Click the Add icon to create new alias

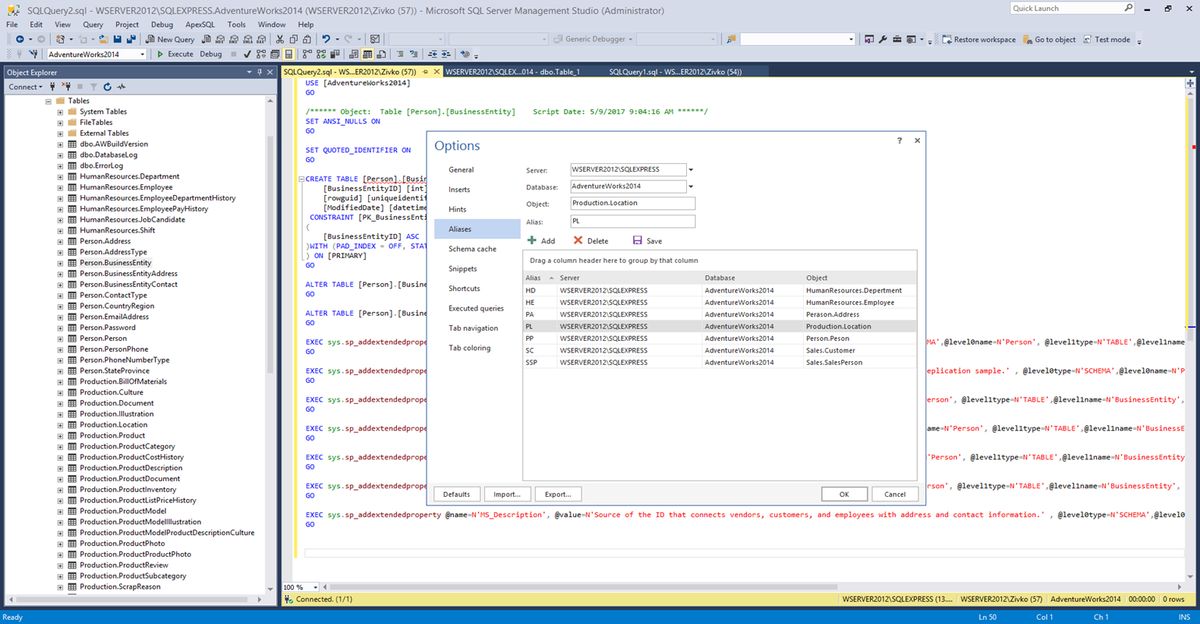click(x=532, y=240)
